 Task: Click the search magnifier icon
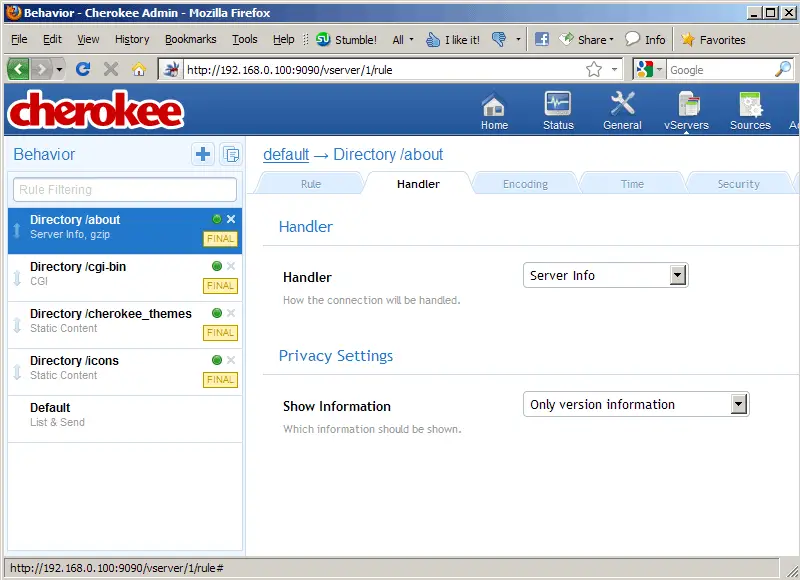click(x=783, y=69)
